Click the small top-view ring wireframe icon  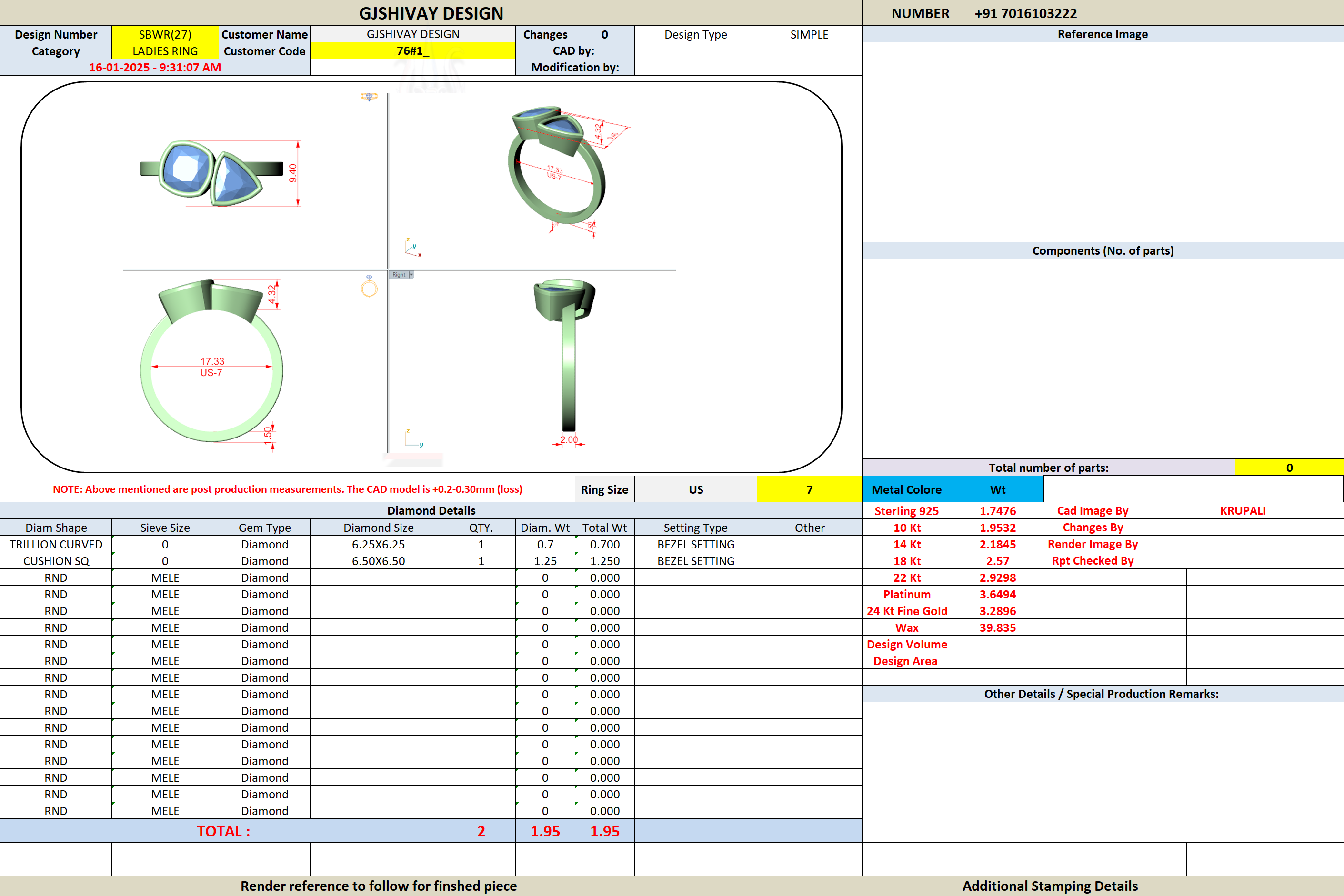click(369, 97)
